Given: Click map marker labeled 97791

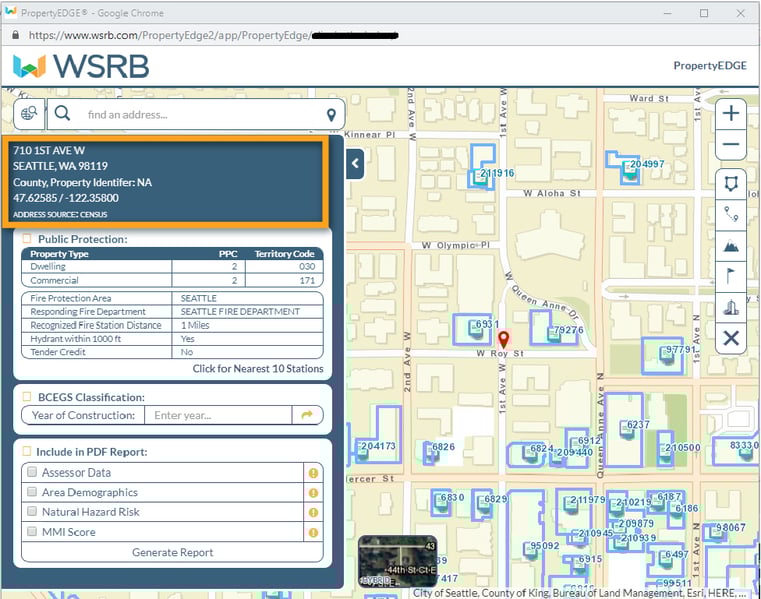Looking at the screenshot, I should point(667,356).
